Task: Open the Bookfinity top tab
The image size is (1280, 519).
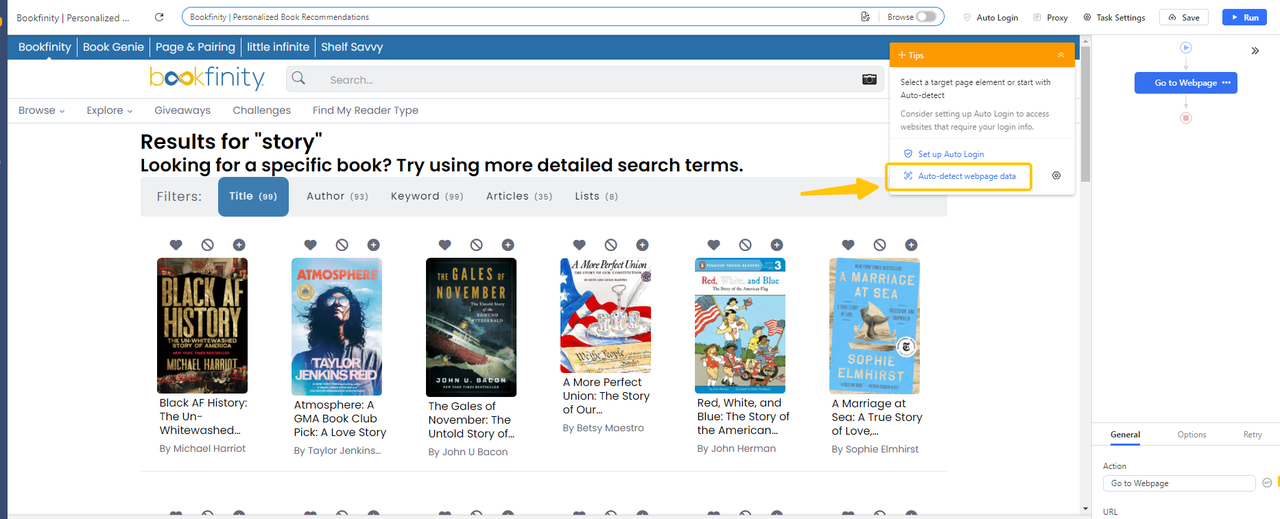Action: coord(45,47)
